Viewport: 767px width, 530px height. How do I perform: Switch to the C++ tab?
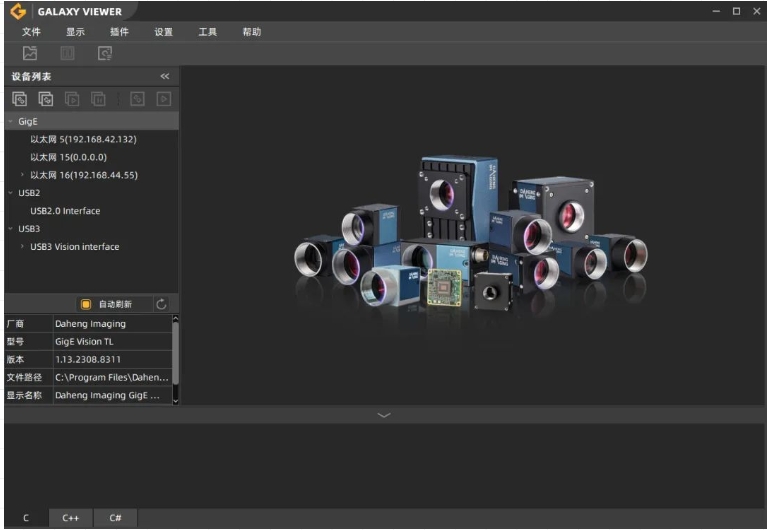click(x=71, y=518)
